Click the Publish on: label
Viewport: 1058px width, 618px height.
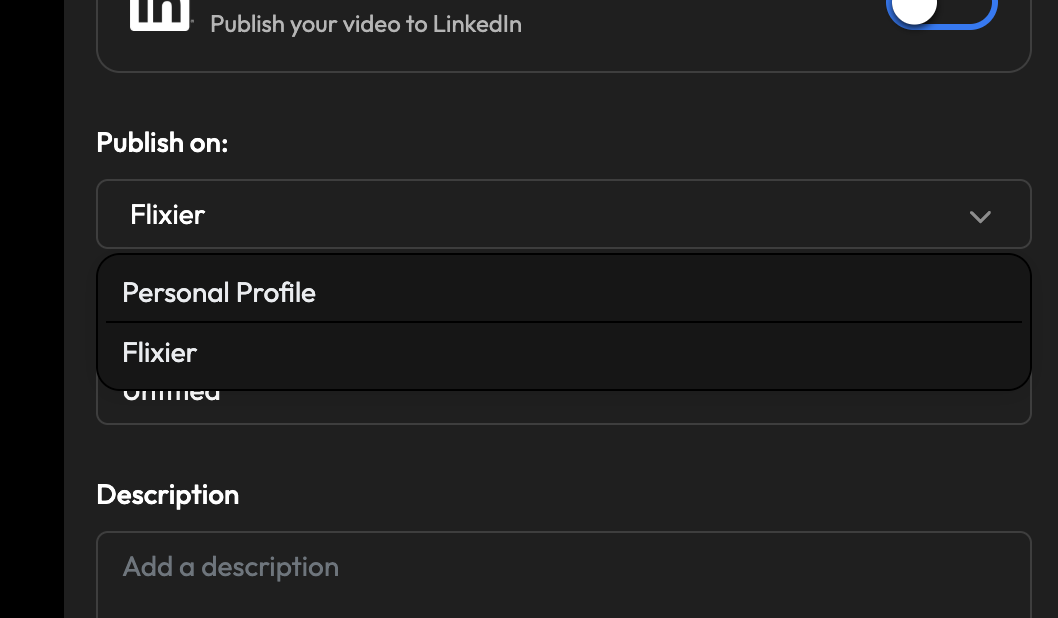click(162, 142)
